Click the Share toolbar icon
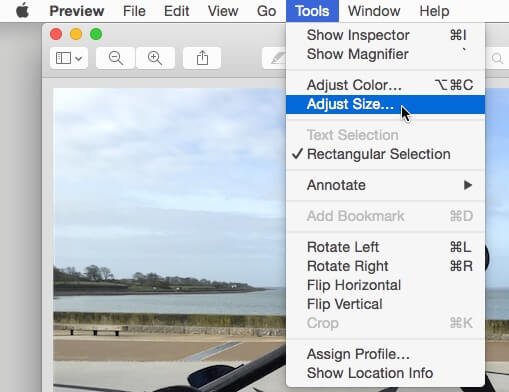This screenshot has height=392, width=509. 202,58
